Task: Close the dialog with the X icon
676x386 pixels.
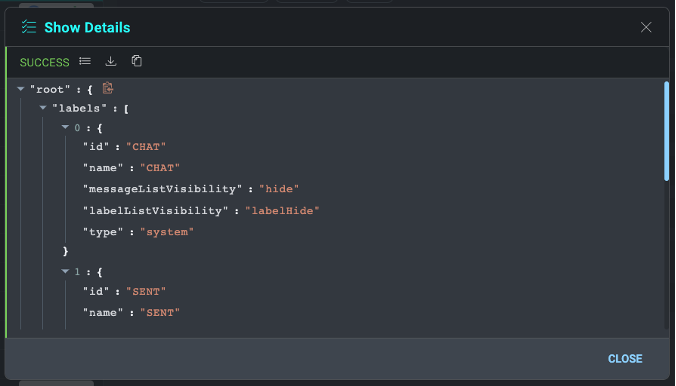Action: 646,27
